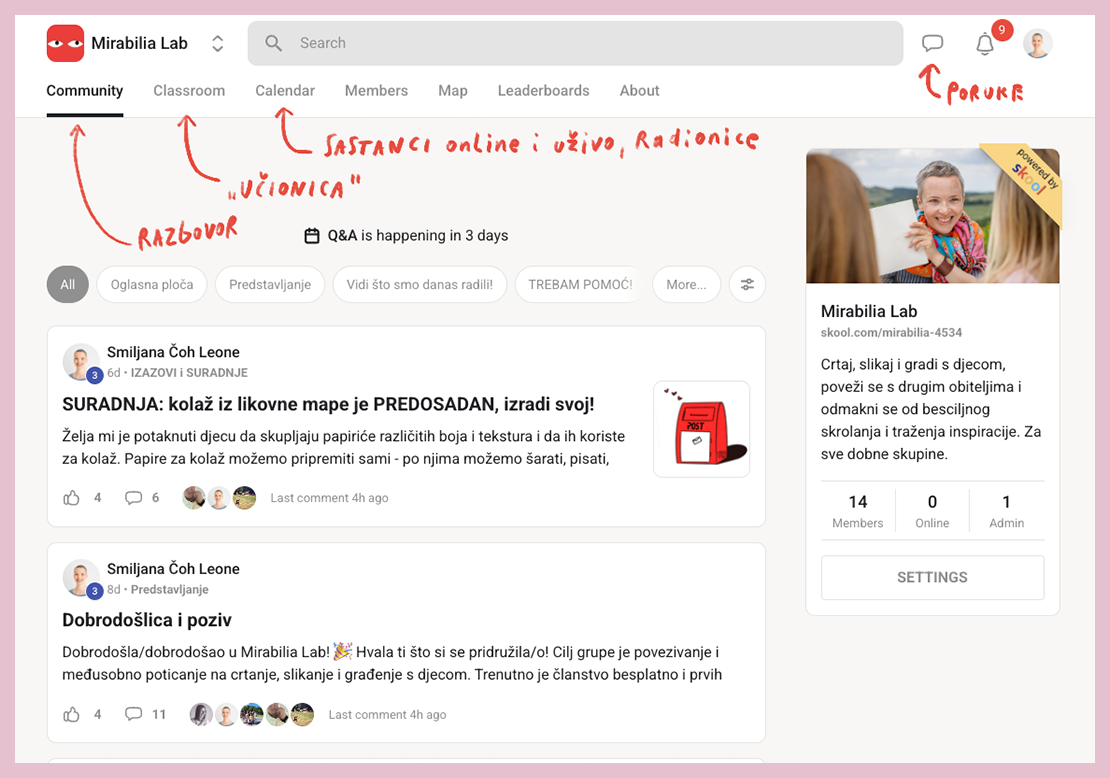Open the post filter sliders icon
Screen dimensions: 1110x778
[x=747, y=285]
